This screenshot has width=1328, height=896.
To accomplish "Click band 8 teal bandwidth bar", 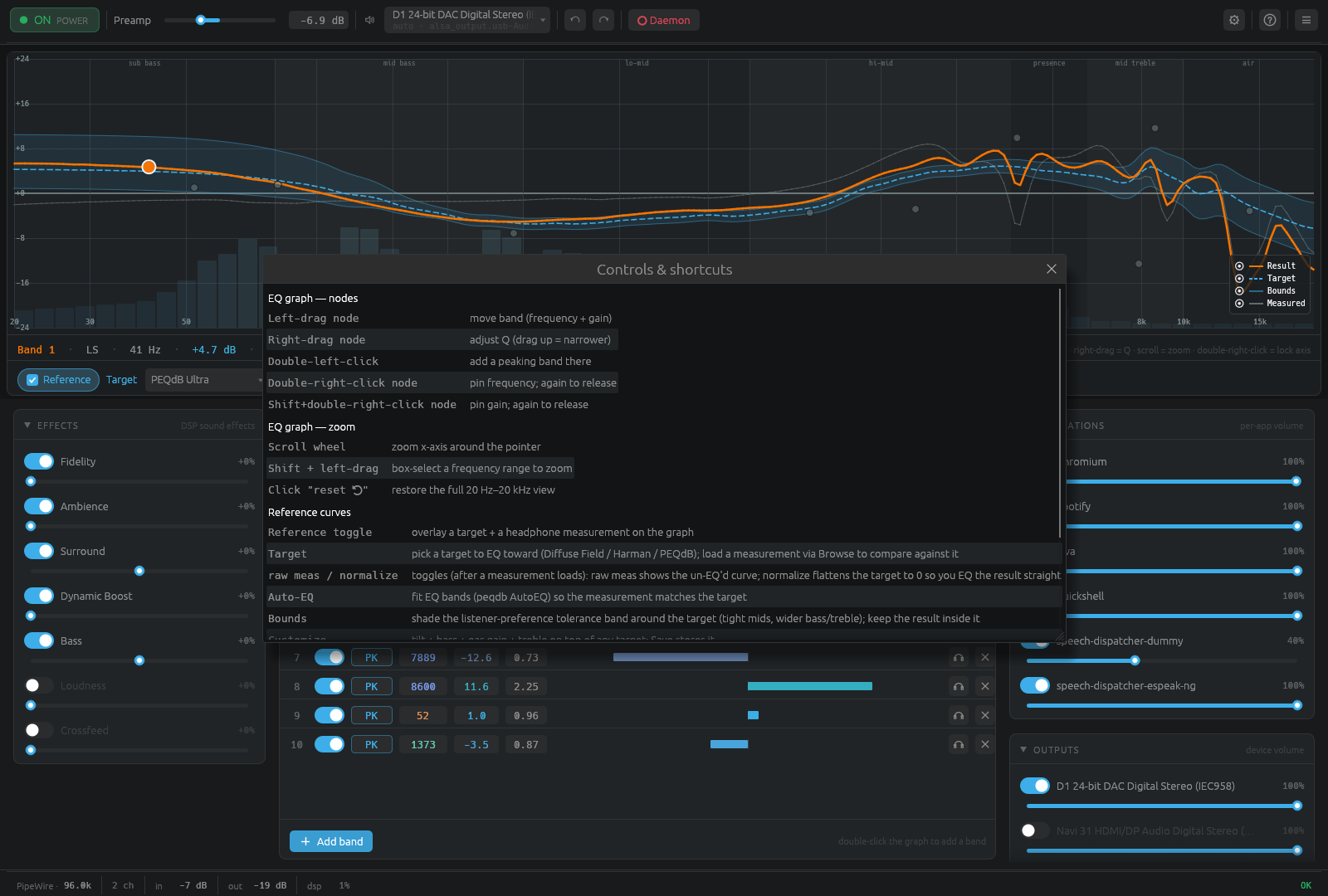I will coord(810,686).
